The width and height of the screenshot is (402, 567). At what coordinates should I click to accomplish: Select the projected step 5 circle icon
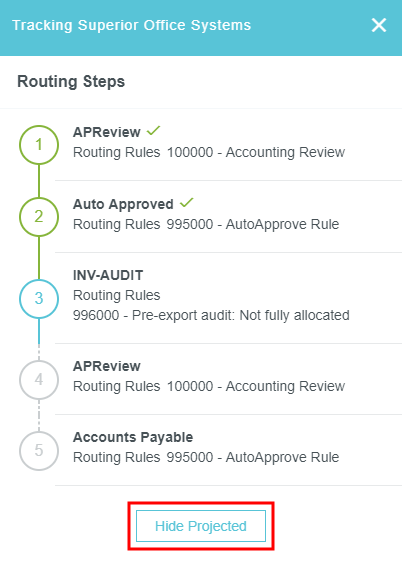click(39, 451)
